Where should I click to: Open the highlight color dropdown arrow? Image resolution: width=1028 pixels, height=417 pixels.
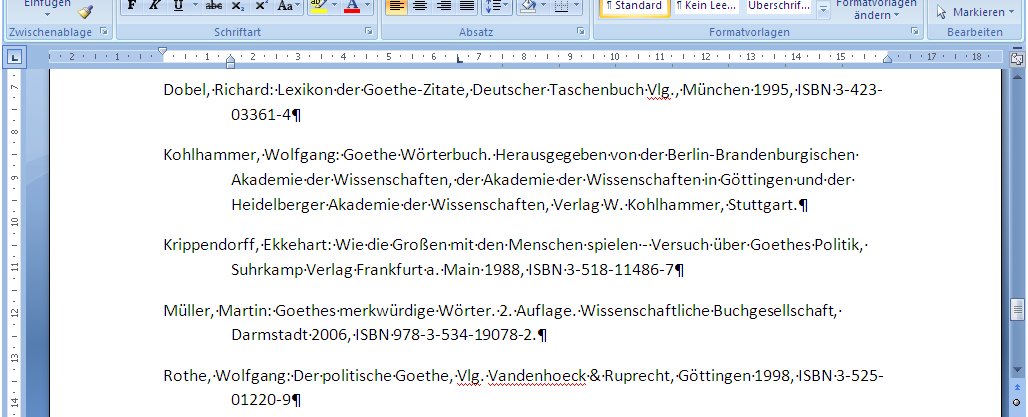(x=335, y=6)
